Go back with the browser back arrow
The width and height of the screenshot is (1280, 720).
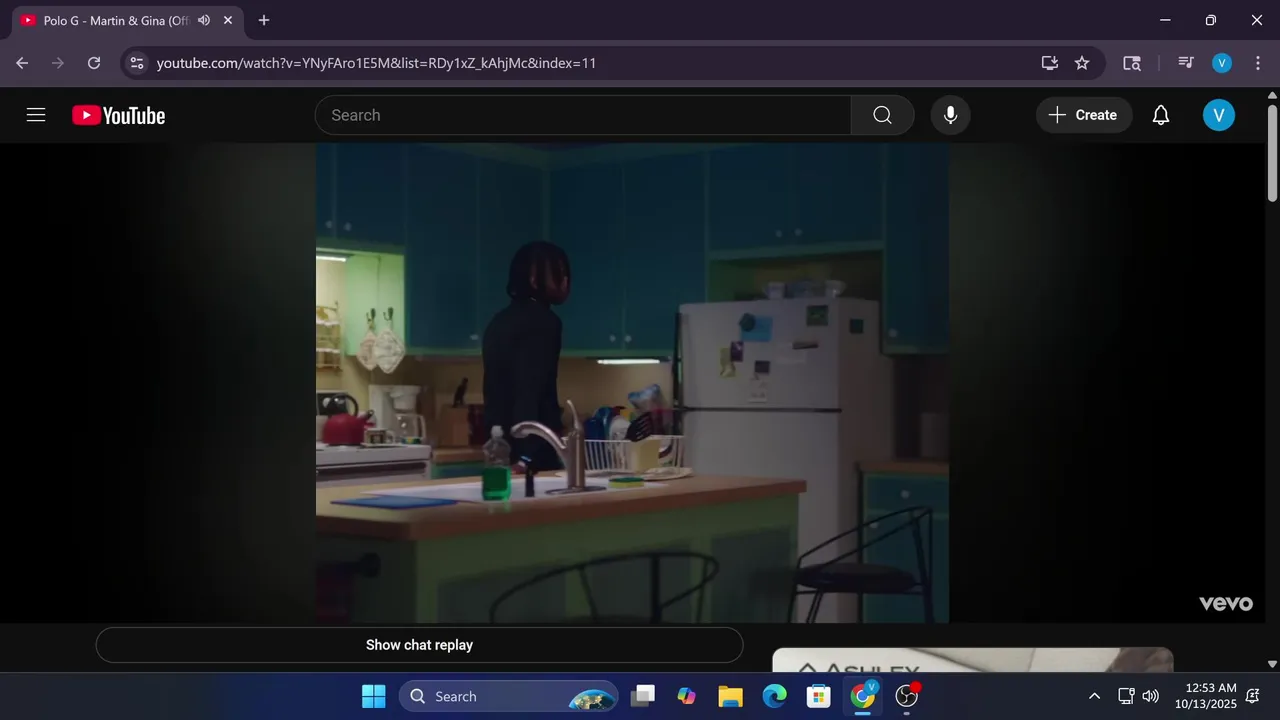[x=22, y=63]
